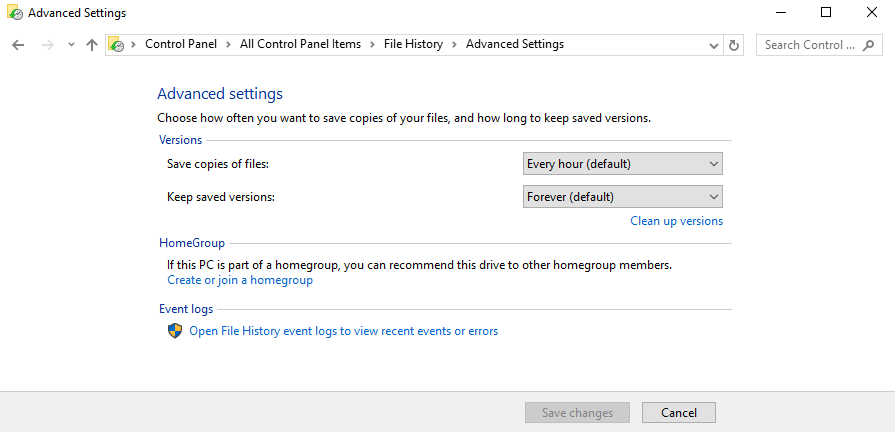Open the Keep saved versions dropdown
Screen dimensions: 895x432
click(623, 197)
